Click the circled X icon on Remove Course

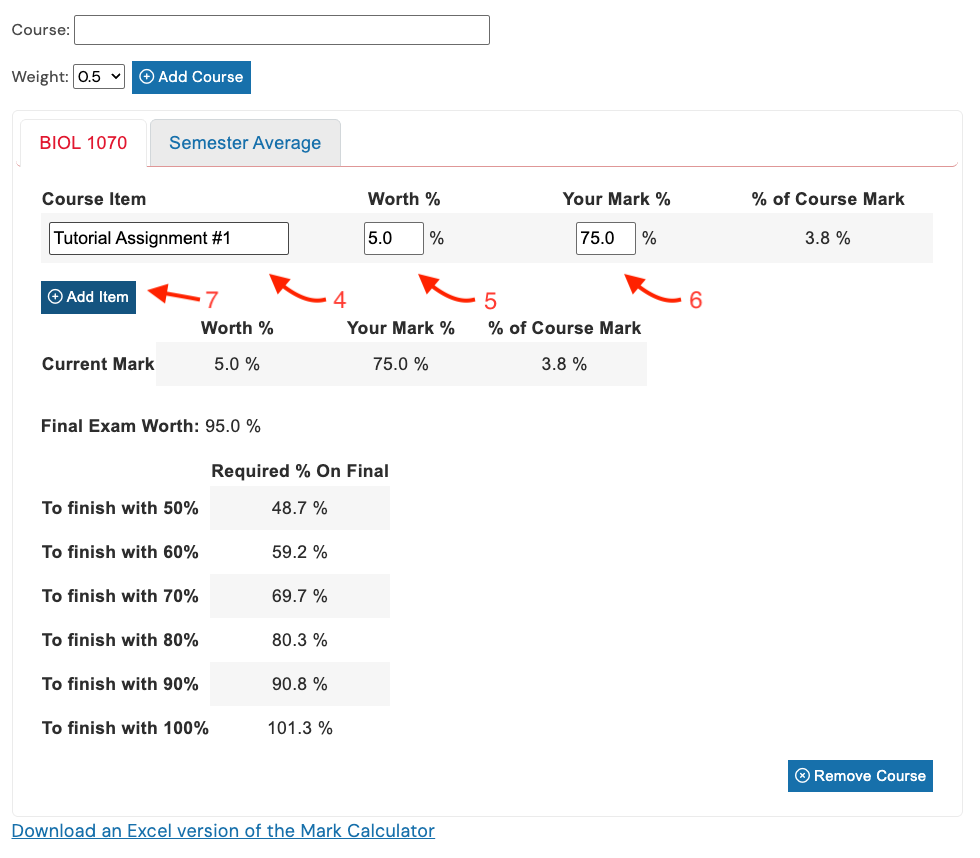pos(802,775)
